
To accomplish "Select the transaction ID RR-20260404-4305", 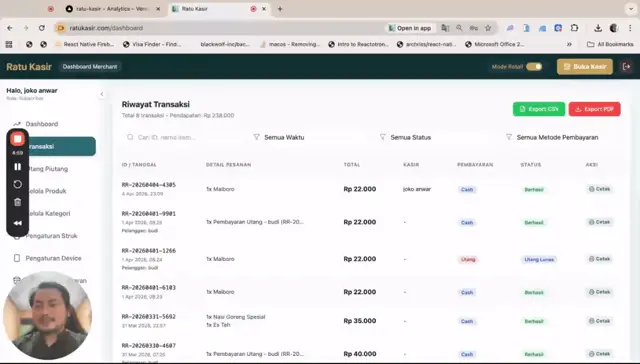I will [149, 184].
